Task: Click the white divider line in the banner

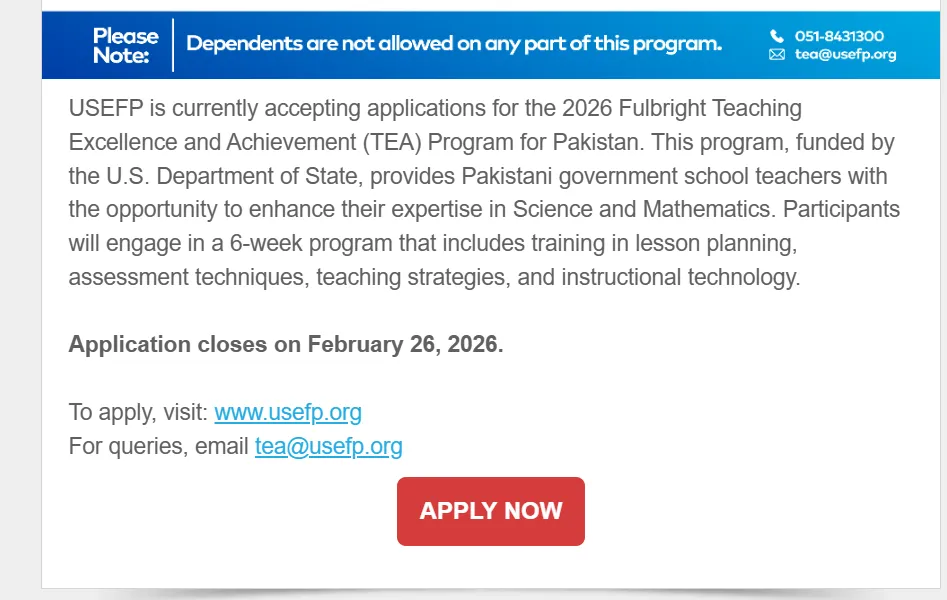Action: [173, 45]
